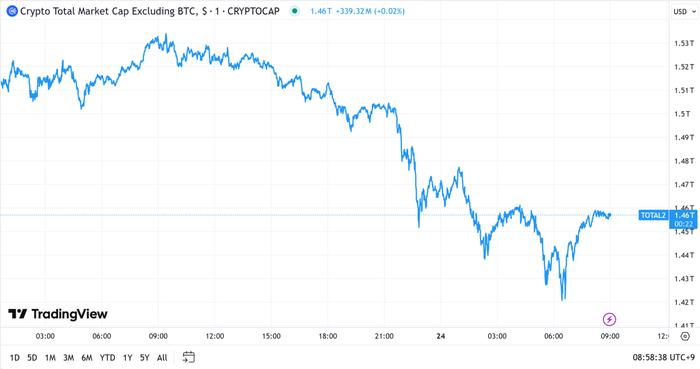
Task: Choose the YTD range
Action: point(107,357)
